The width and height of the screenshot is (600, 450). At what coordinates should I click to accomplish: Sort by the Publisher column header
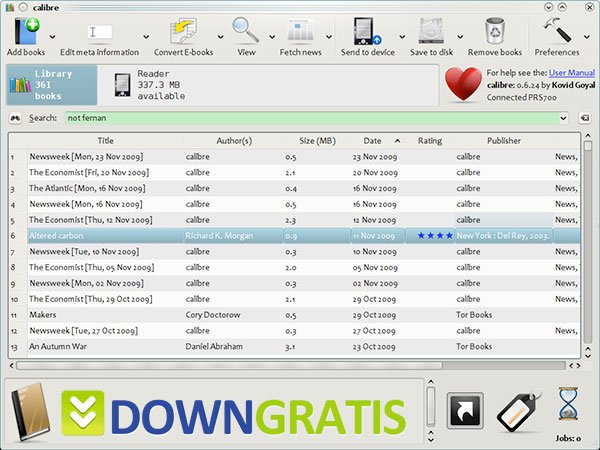(504, 141)
